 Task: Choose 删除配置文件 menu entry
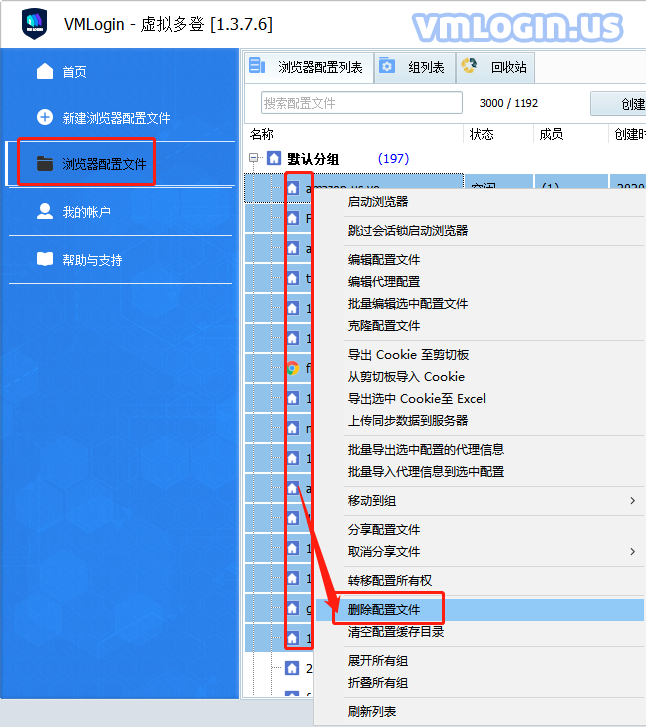point(384,610)
